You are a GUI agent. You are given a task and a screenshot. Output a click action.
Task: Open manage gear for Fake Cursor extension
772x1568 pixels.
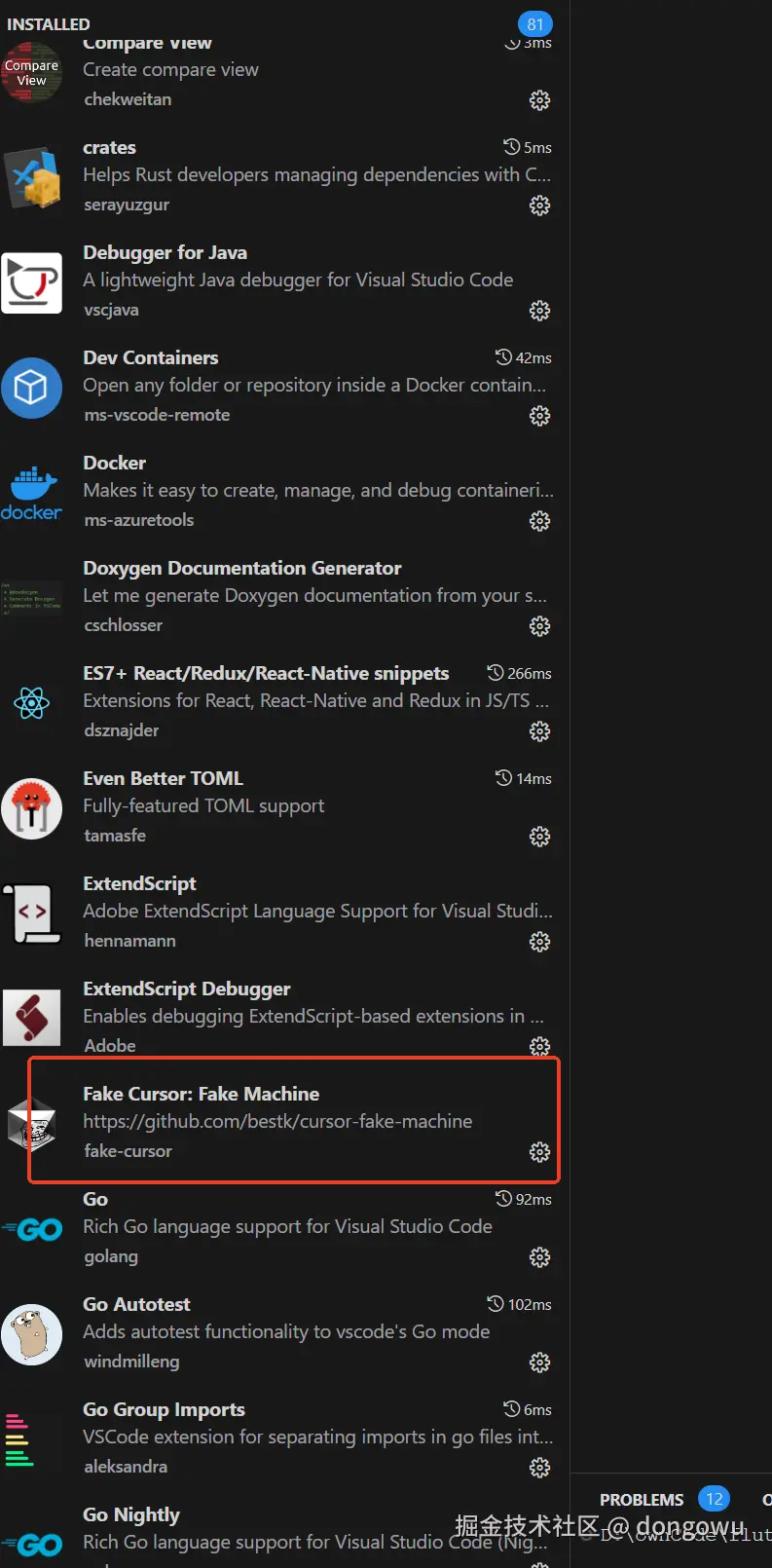(539, 1152)
